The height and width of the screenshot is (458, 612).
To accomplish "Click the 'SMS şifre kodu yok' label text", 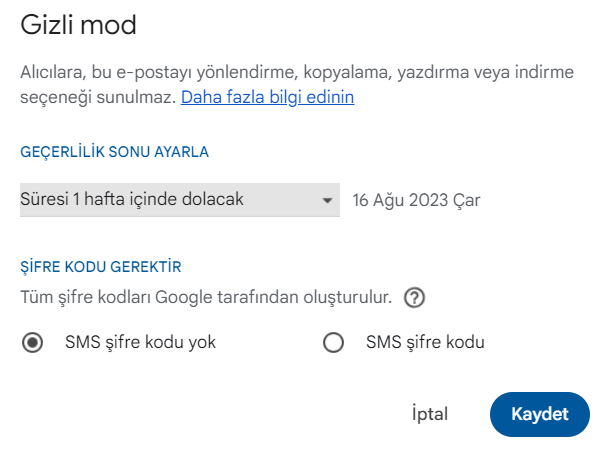I will tap(140, 343).
